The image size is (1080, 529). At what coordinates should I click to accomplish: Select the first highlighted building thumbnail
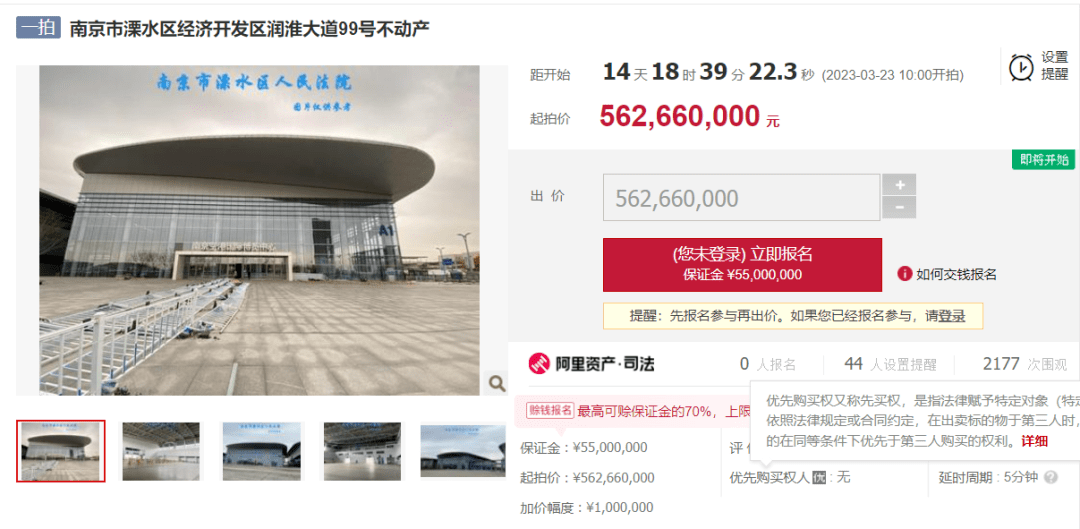(61, 451)
